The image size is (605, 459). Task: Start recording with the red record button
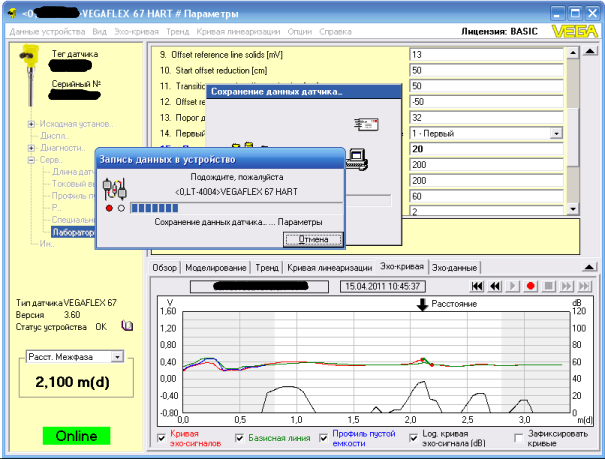pos(530,286)
